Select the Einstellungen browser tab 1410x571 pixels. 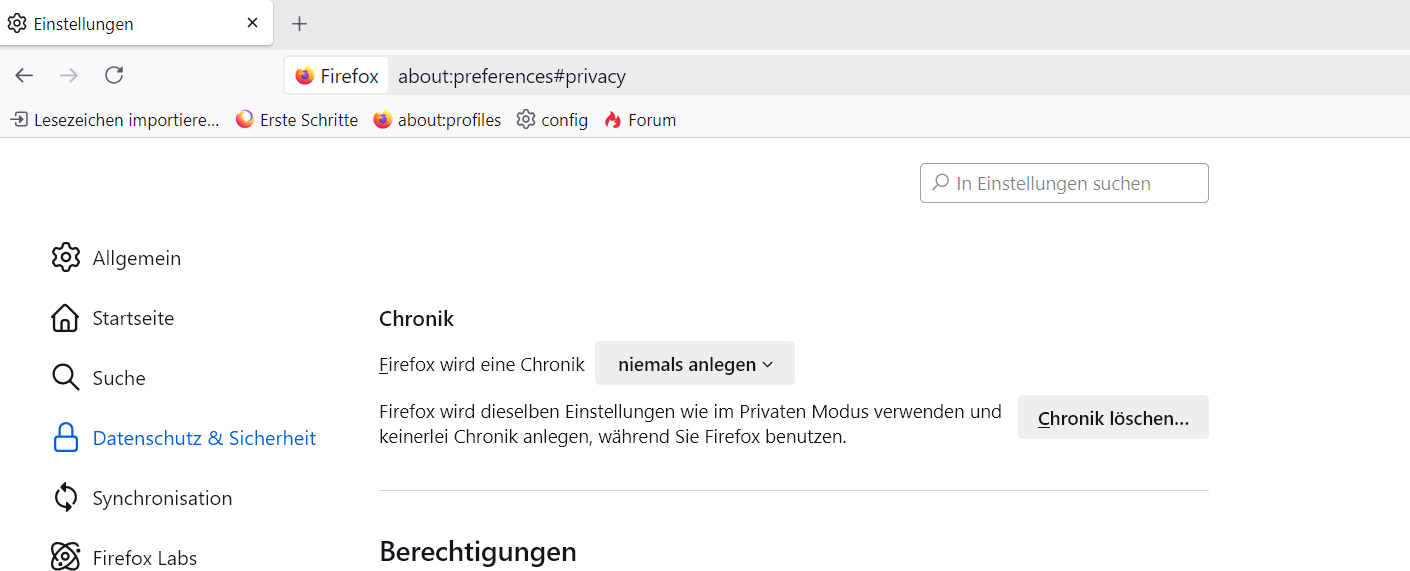click(x=120, y=23)
